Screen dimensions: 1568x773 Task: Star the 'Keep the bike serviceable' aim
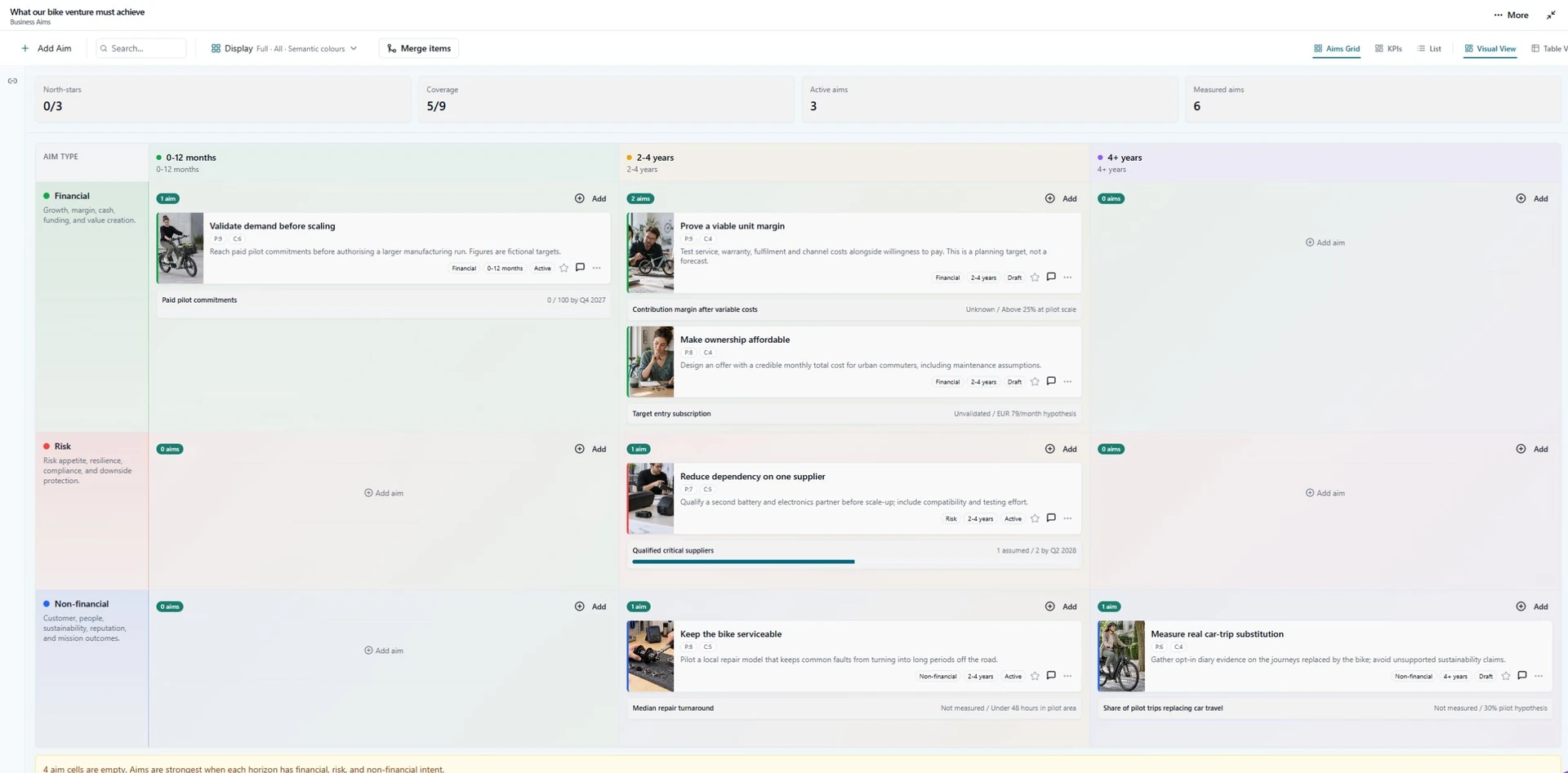pyautogui.click(x=1035, y=676)
